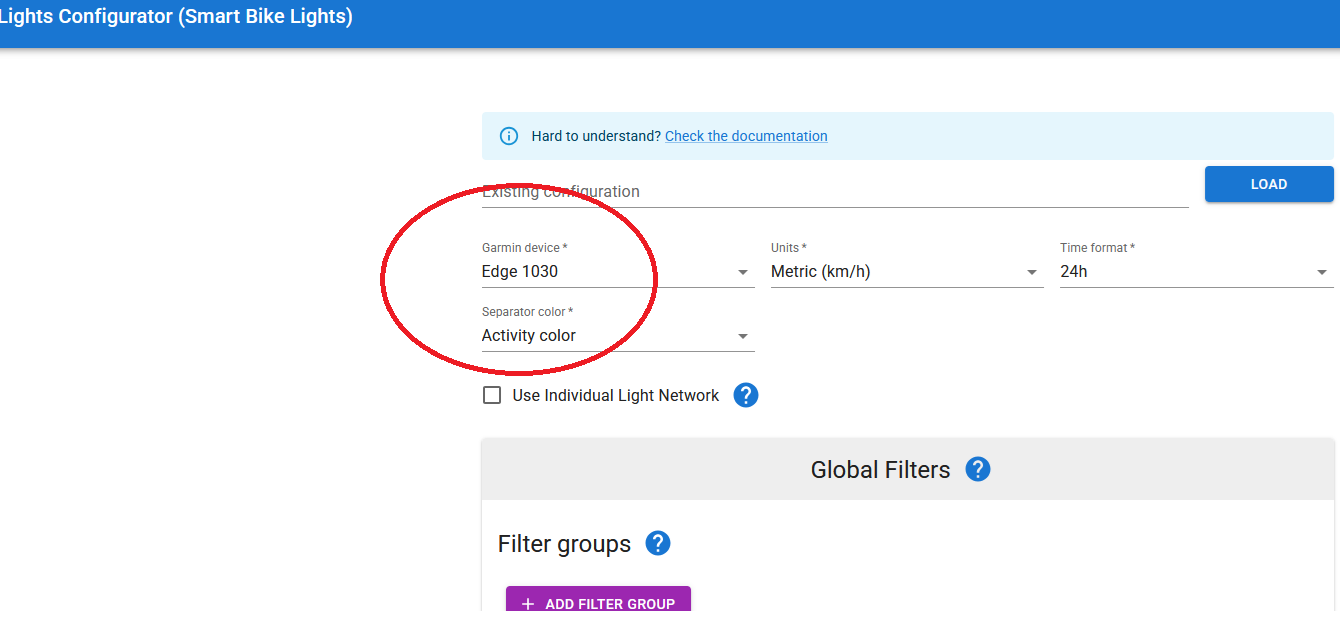Click the Global Filters help icon
The height and width of the screenshot is (625, 1340).
[x=978, y=469]
